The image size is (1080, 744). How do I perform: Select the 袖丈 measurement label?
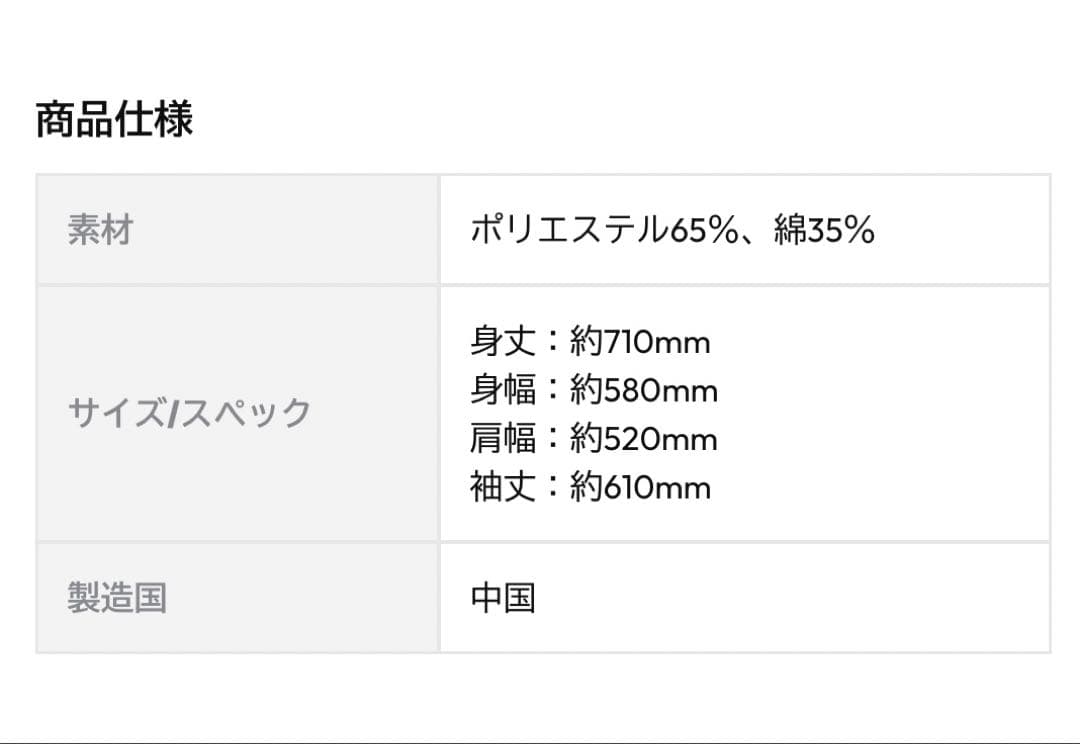pyautogui.click(x=503, y=488)
